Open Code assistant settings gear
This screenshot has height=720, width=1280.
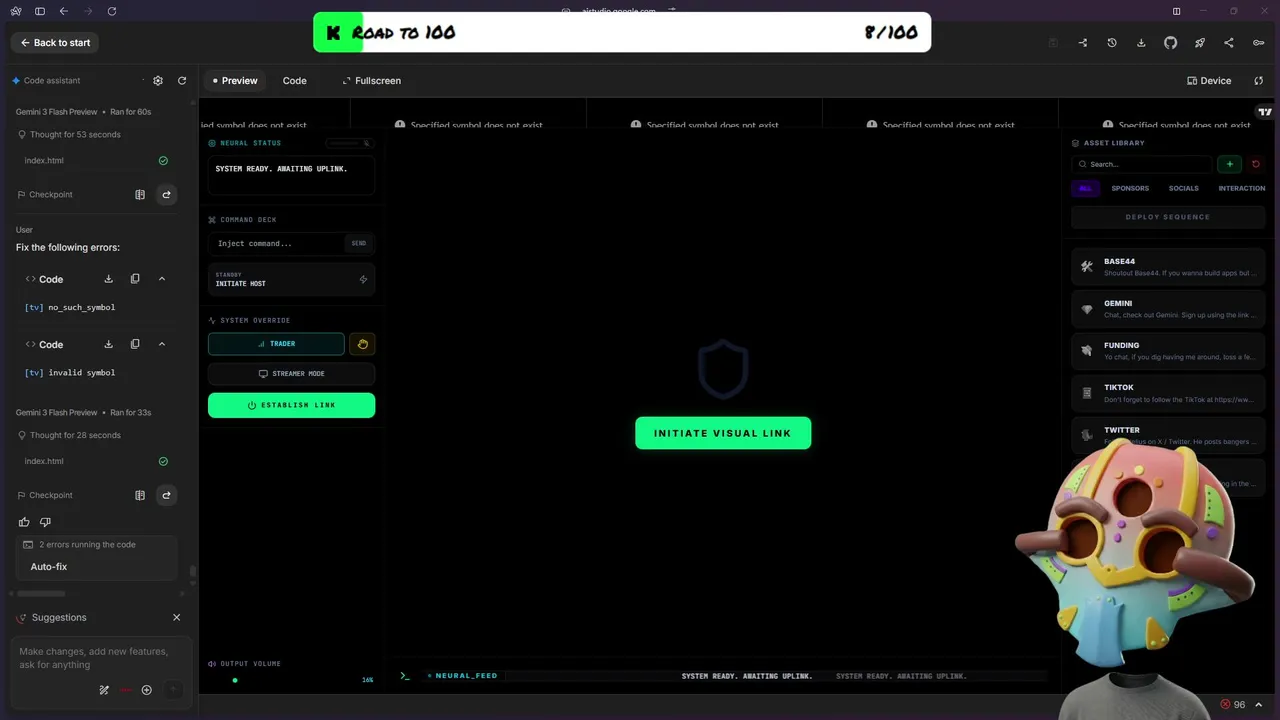[x=158, y=80]
